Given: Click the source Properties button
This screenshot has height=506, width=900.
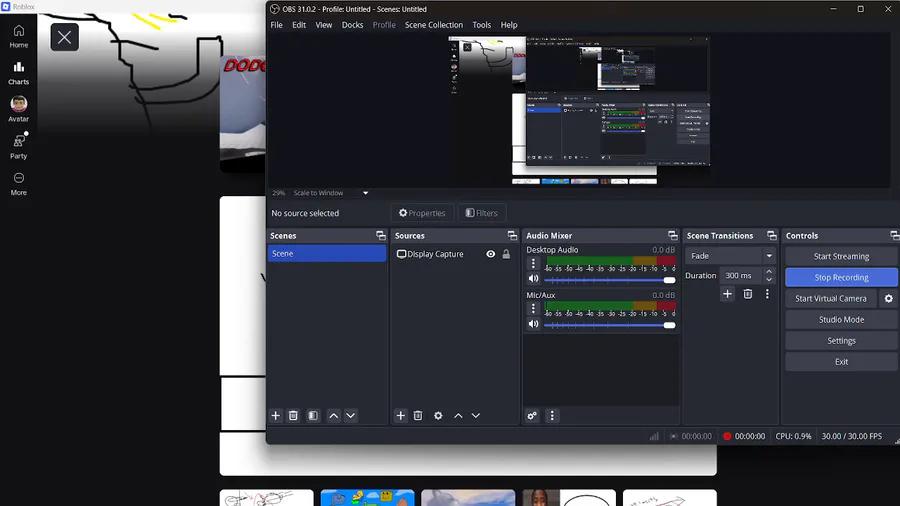Looking at the screenshot, I should (x=422, y=213).
